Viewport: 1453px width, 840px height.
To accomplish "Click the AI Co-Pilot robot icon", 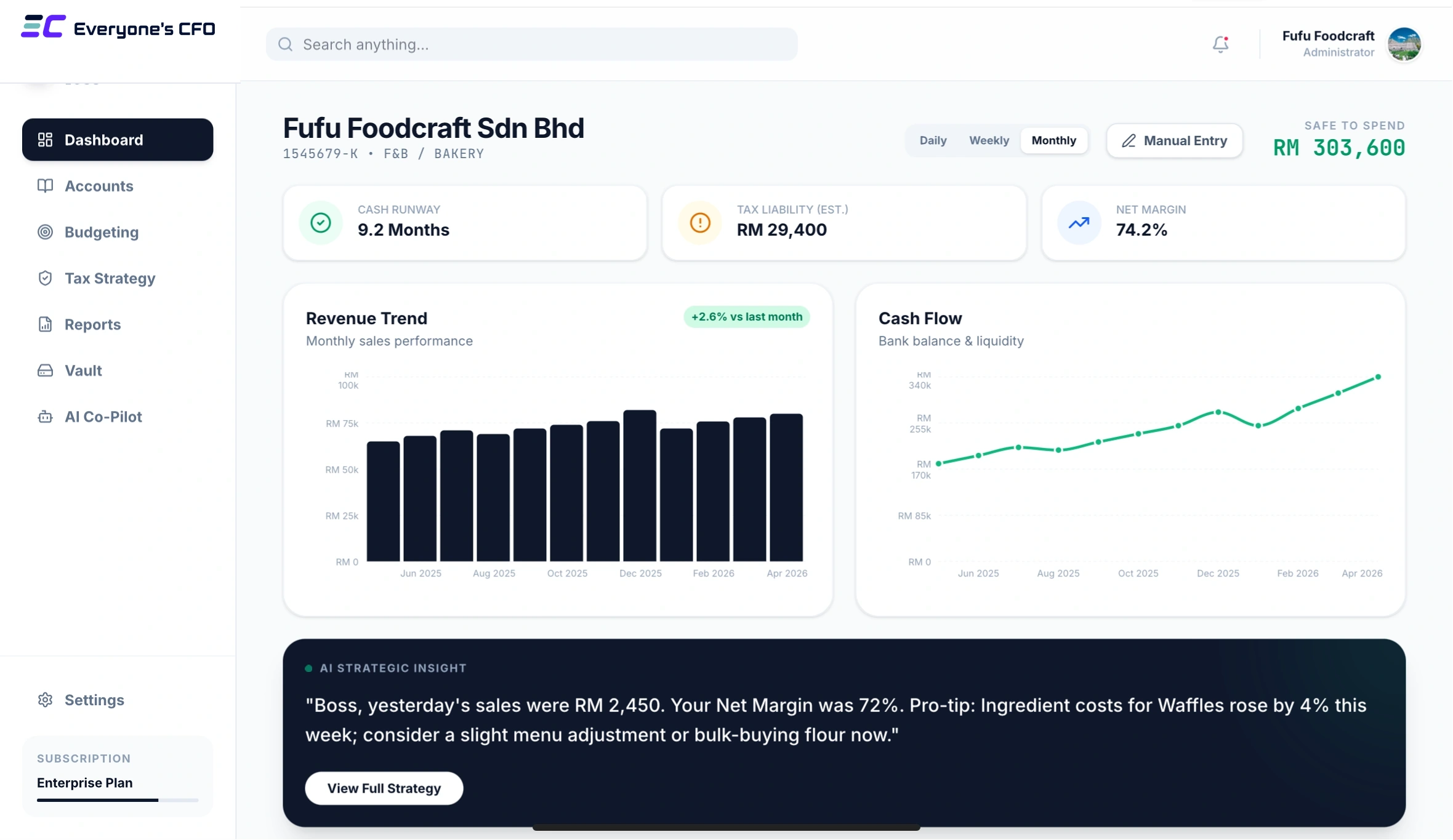I will tap(45, 417).
